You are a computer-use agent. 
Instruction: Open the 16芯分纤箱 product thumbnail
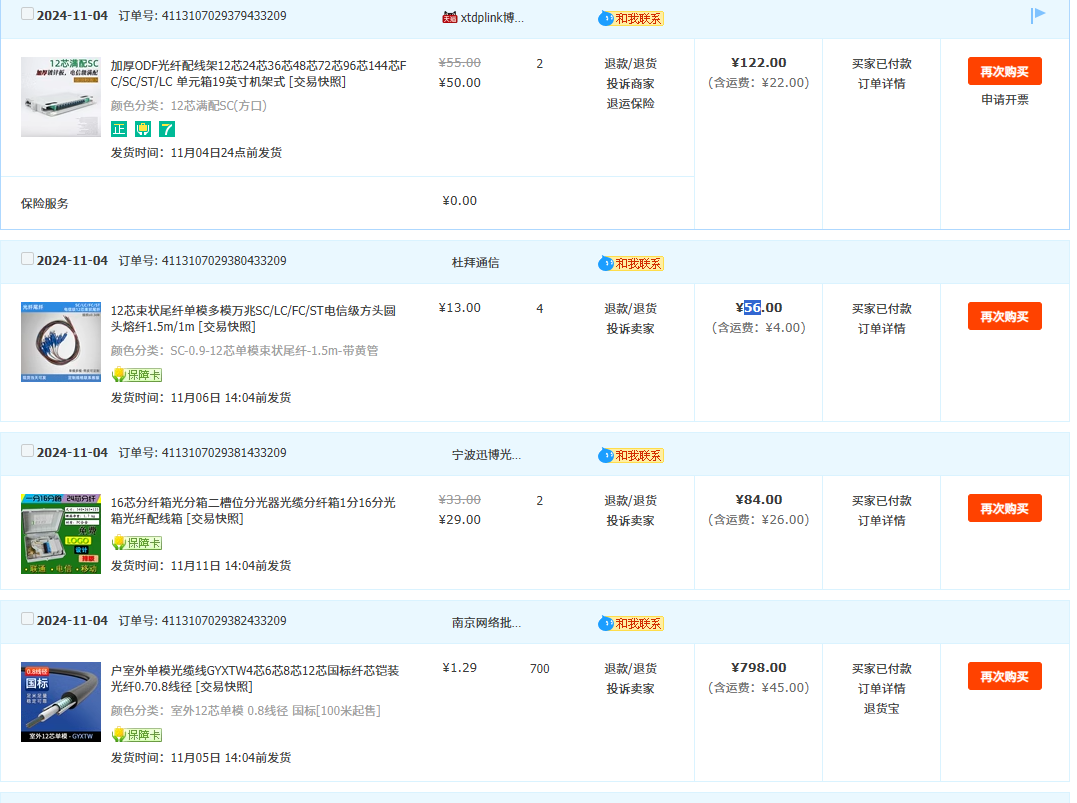(61, 533)
